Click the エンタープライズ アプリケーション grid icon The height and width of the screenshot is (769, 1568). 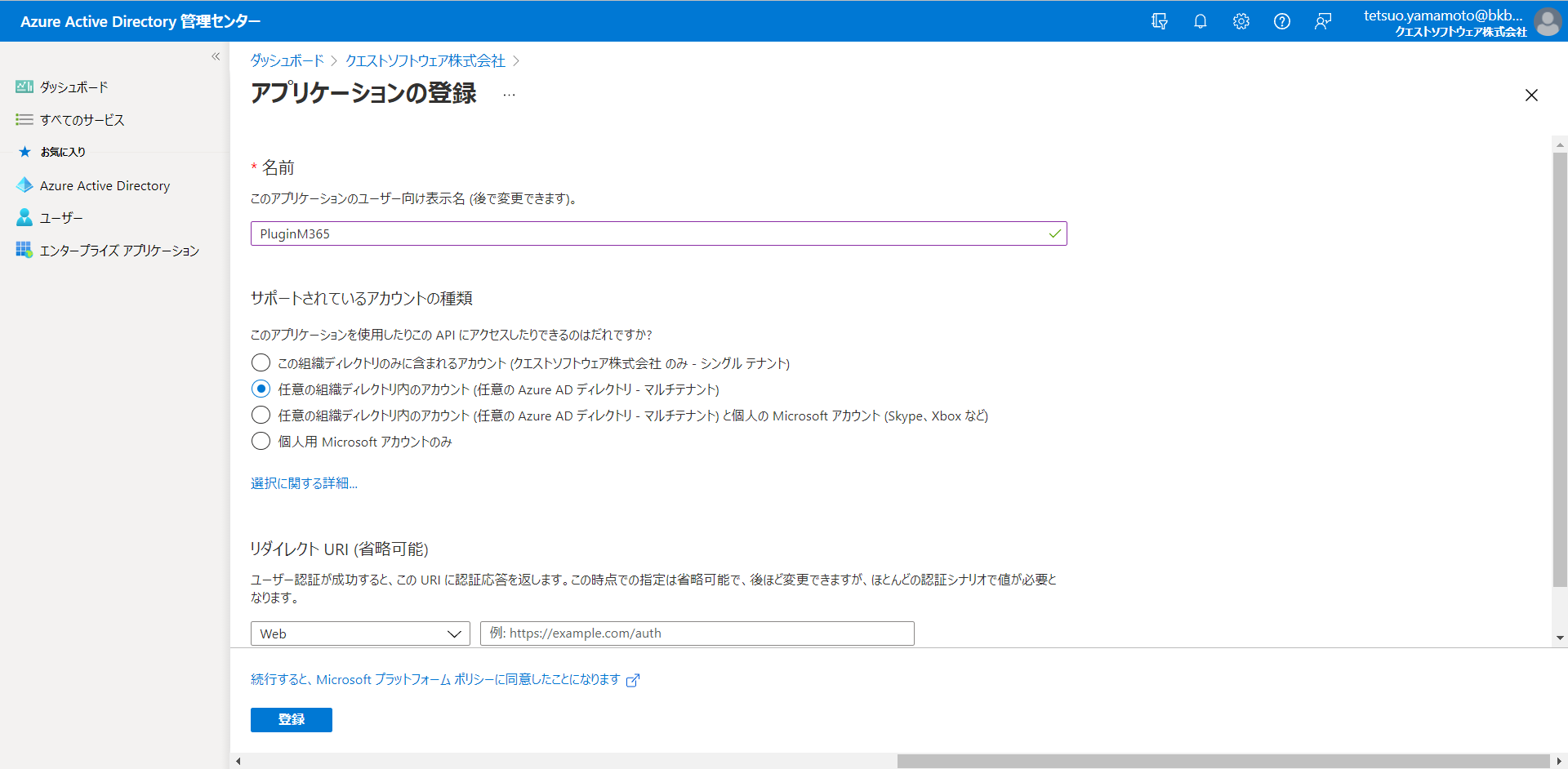(24, 250)
